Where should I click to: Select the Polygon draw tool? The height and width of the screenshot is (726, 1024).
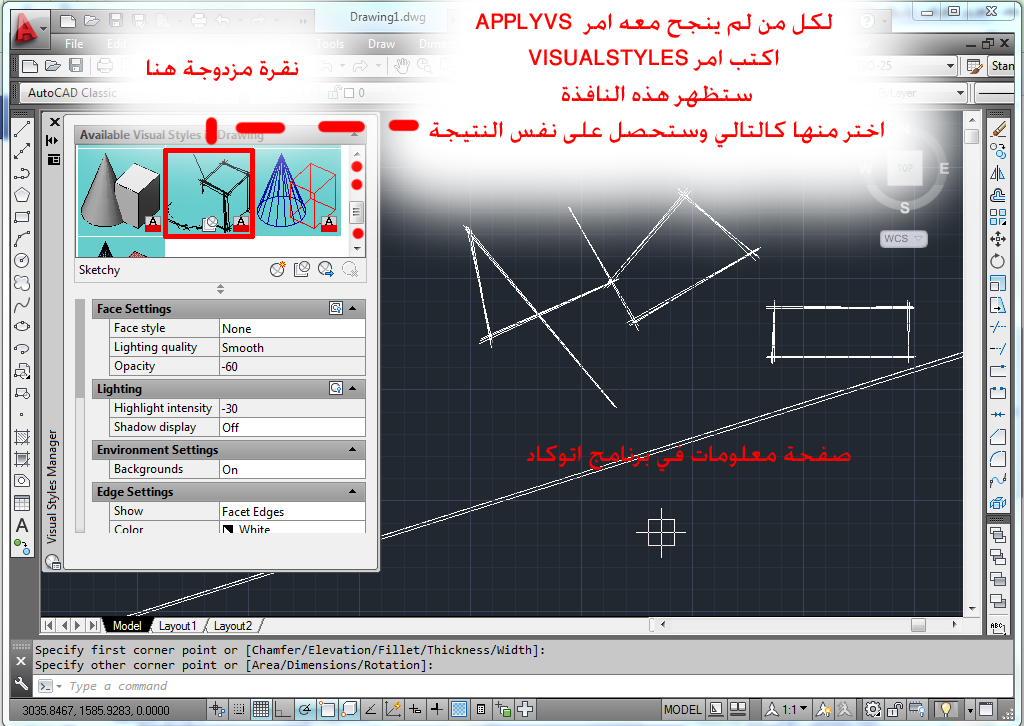click(x=22, y=195)
